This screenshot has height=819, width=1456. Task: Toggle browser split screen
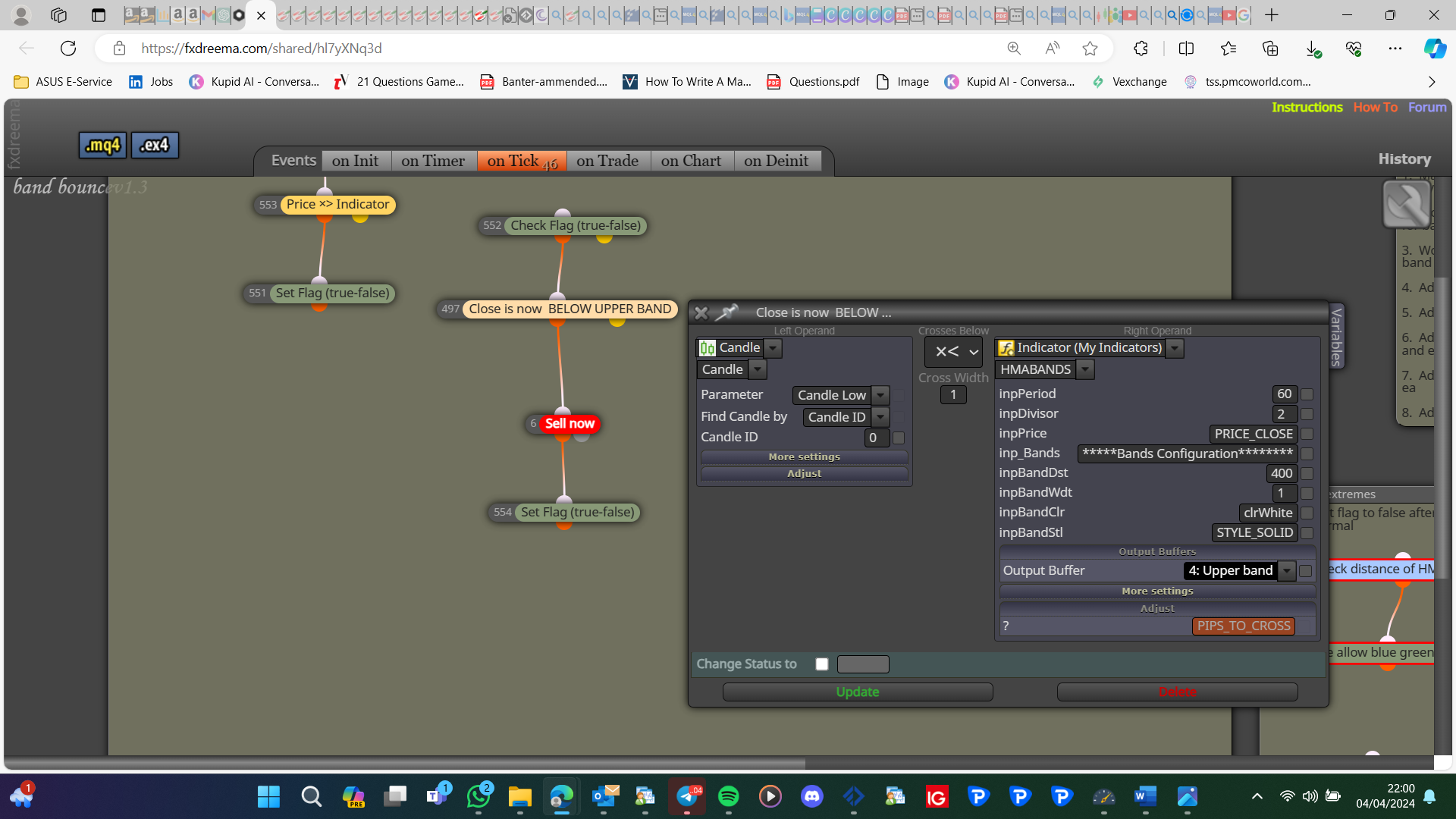[x=1186, y=49]
